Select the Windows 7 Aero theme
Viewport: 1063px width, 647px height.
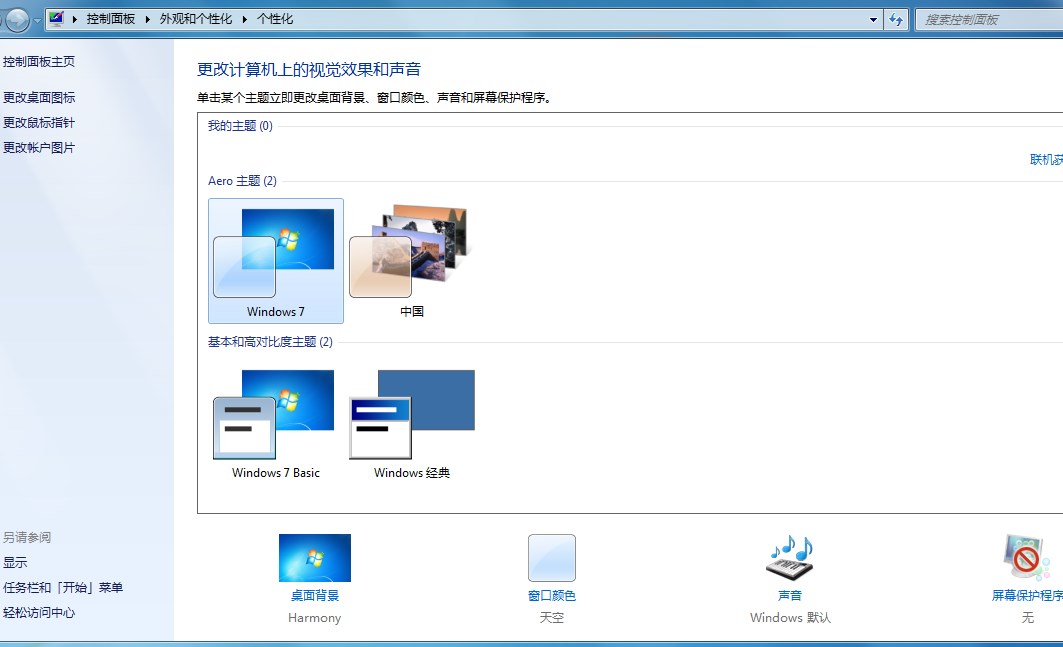point(275,260)
